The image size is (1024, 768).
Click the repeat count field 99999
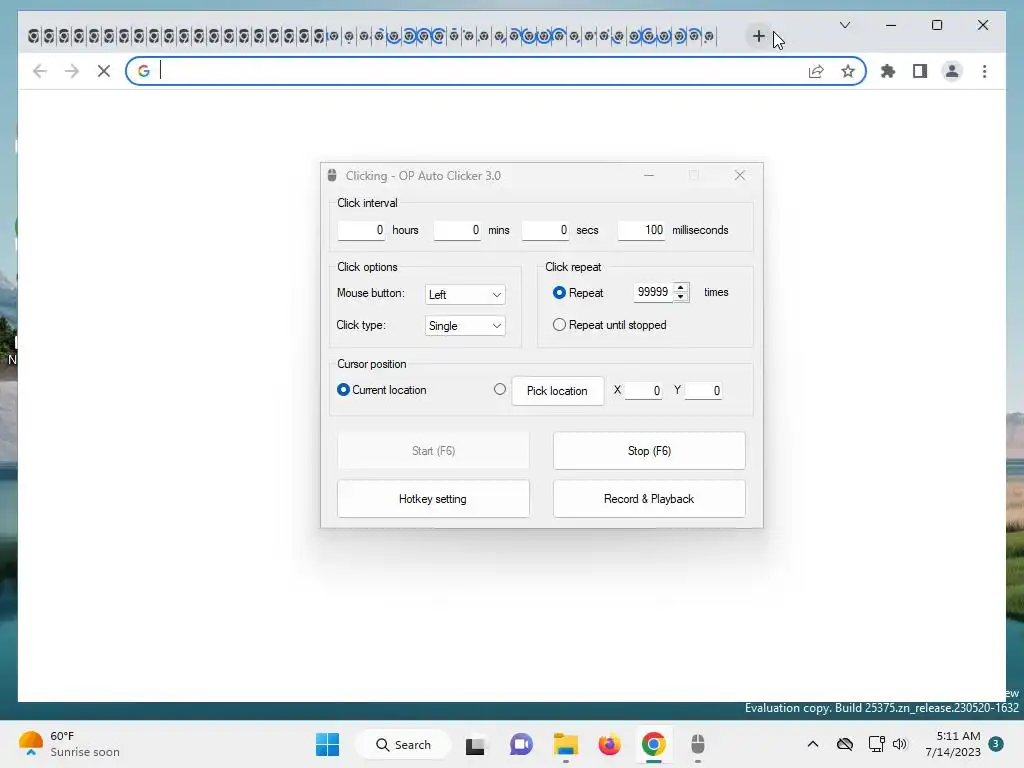point(652,292)
